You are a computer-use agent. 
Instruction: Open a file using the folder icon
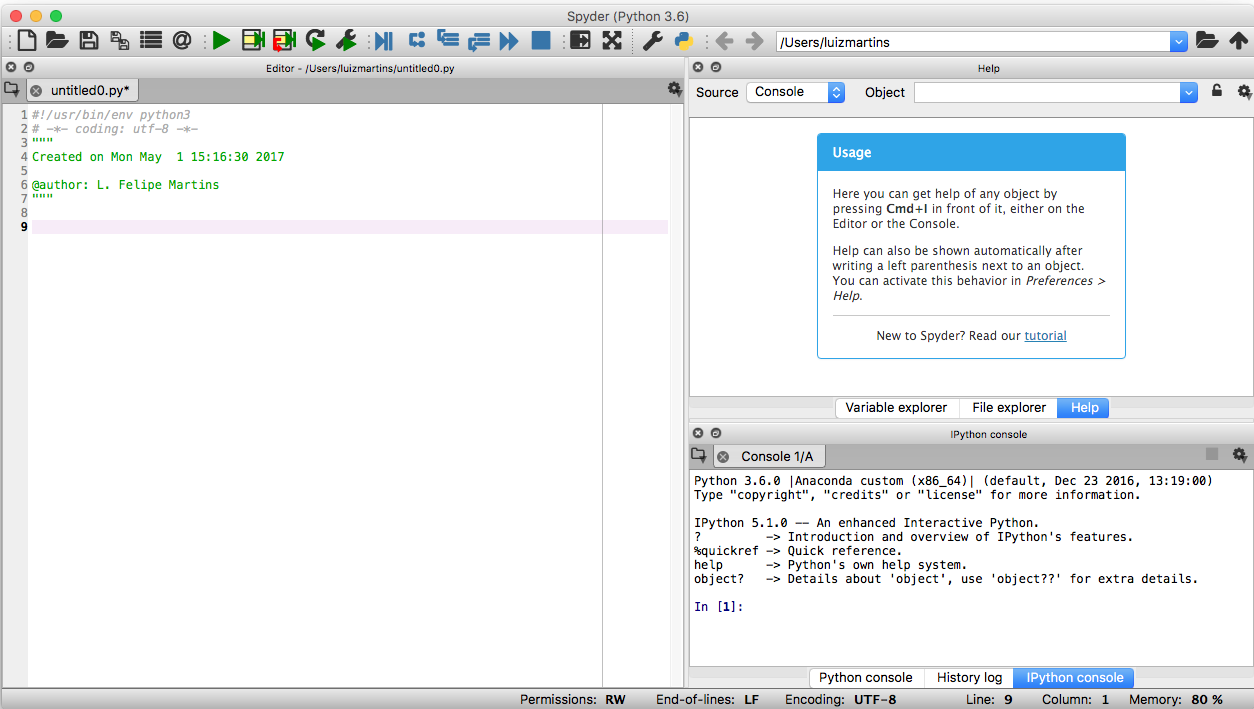56,41
